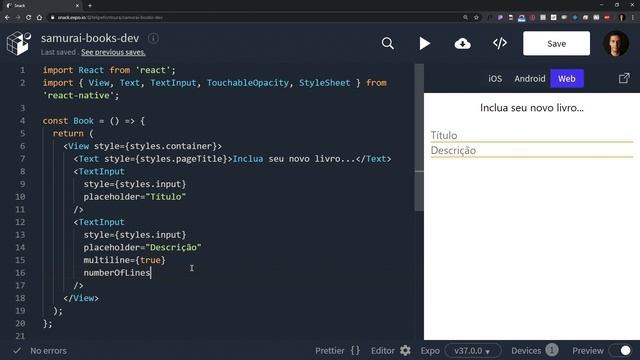This screenshot has width=640, height=360.
Task: Click browser profile avatar in toolbar
Action: tap(622, 18)
